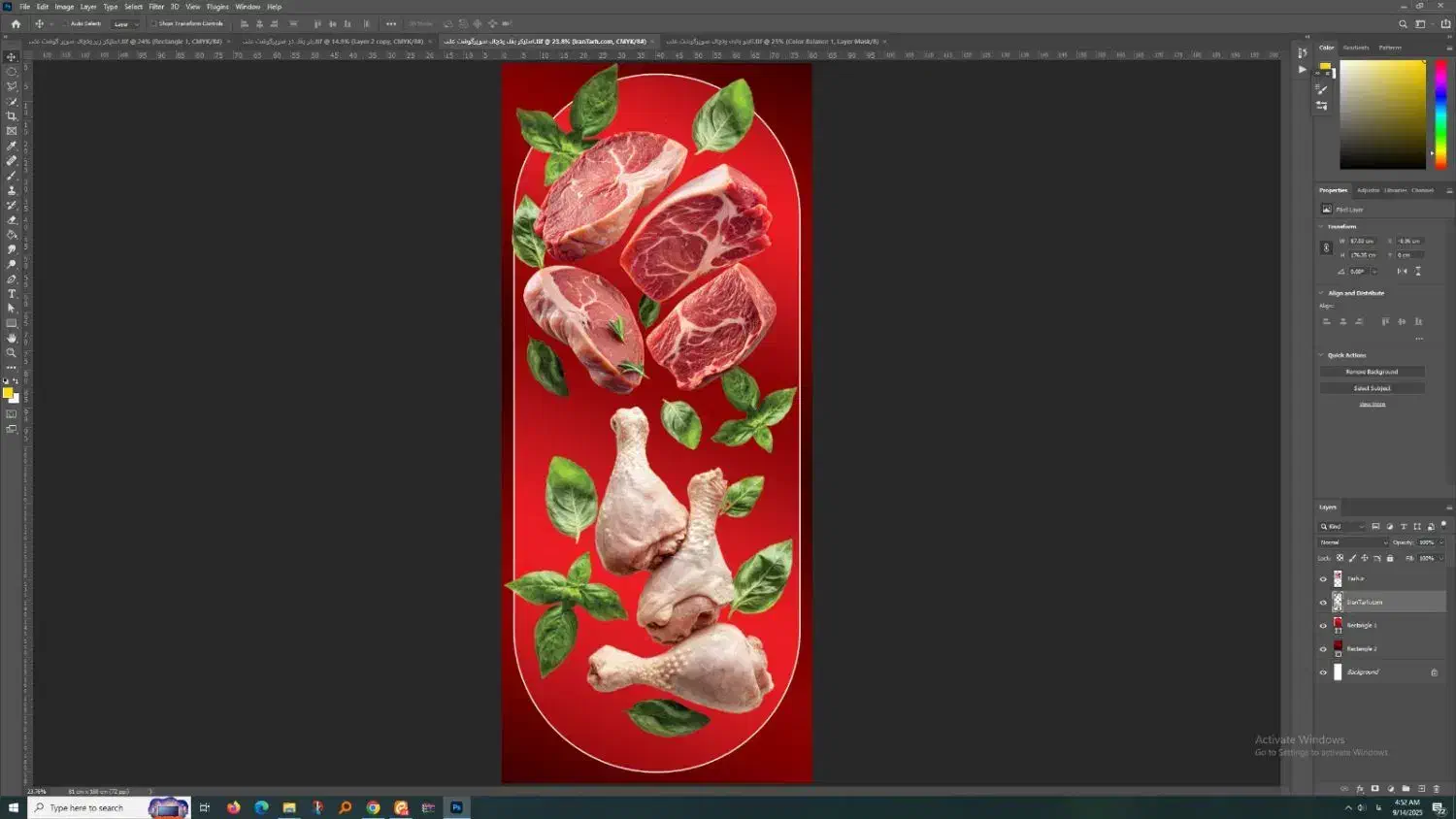1456x819 pixels.
Task: Click the flip horizontal icon in Properties
Action: tap(1402, 271)
